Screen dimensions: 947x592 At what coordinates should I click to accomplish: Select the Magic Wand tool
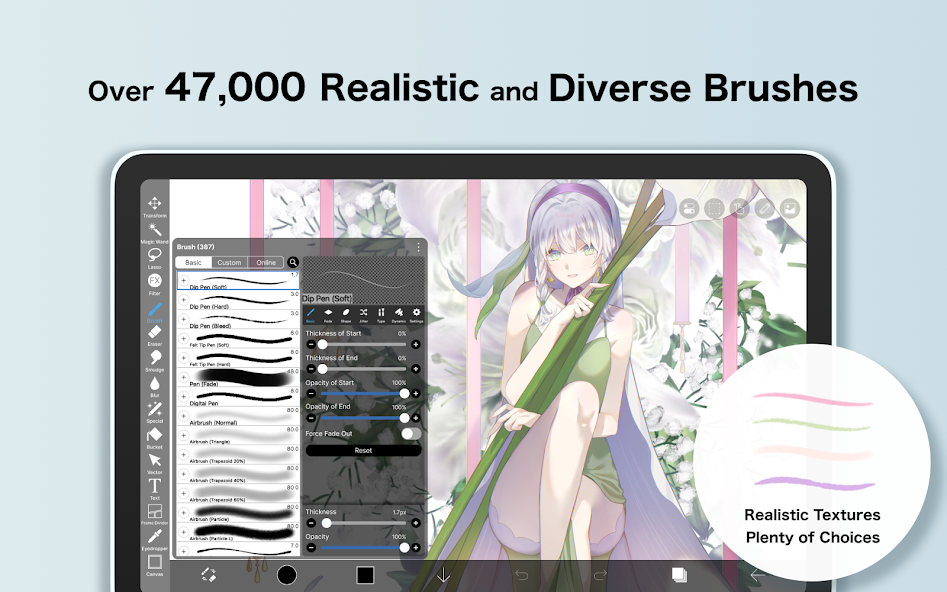coord(155,232)
